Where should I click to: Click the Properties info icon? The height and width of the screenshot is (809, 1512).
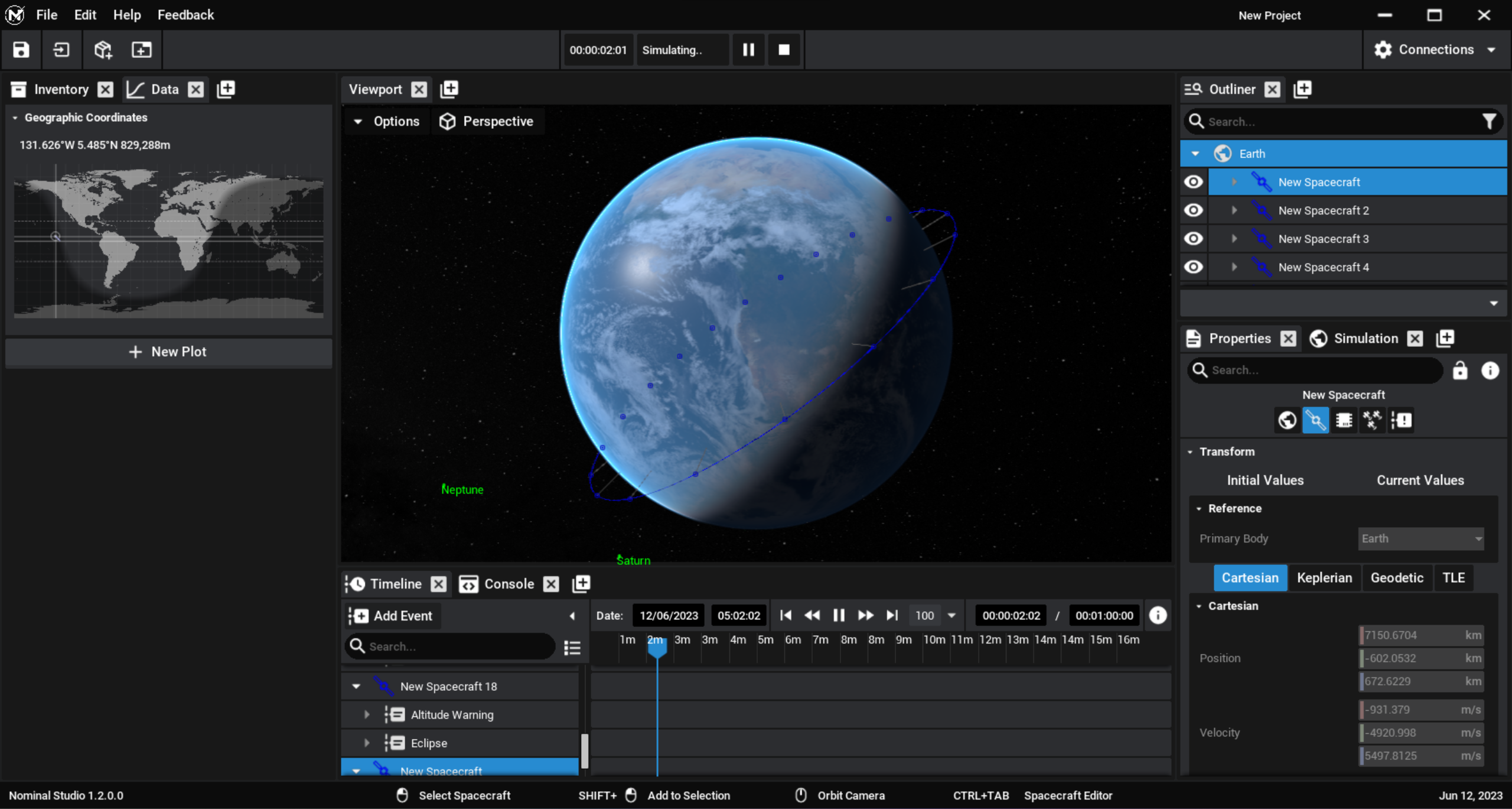[x=1490, y=371]
